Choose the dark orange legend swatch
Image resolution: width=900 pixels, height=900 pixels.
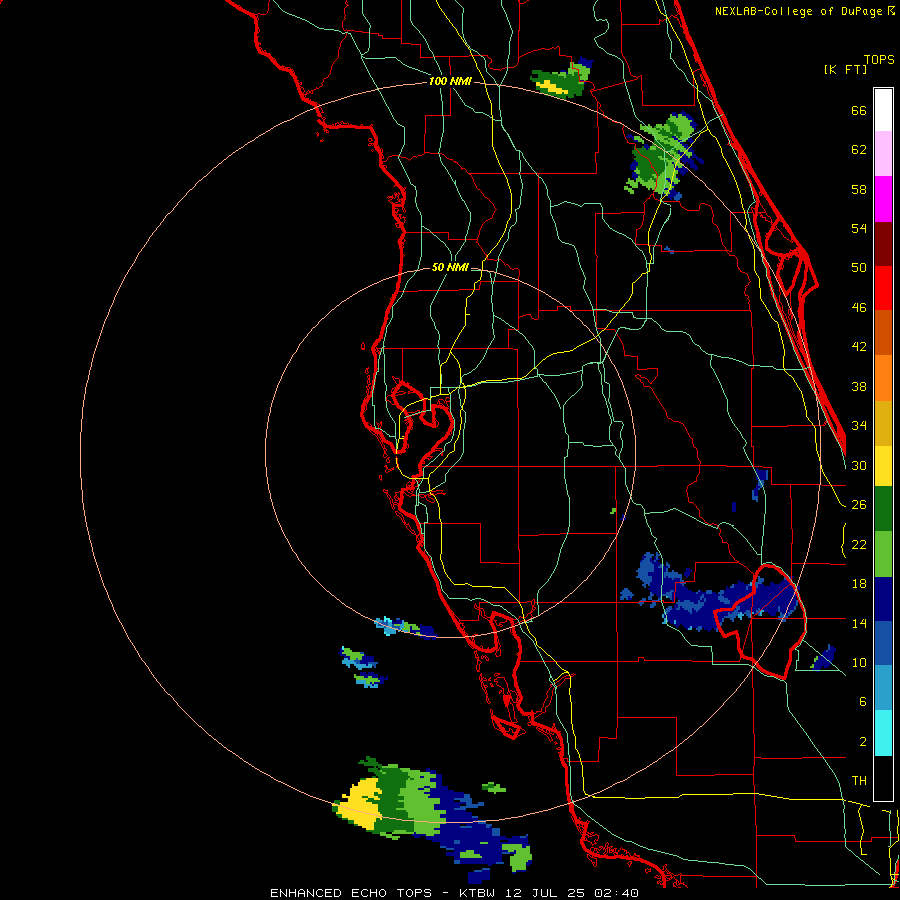883,333
